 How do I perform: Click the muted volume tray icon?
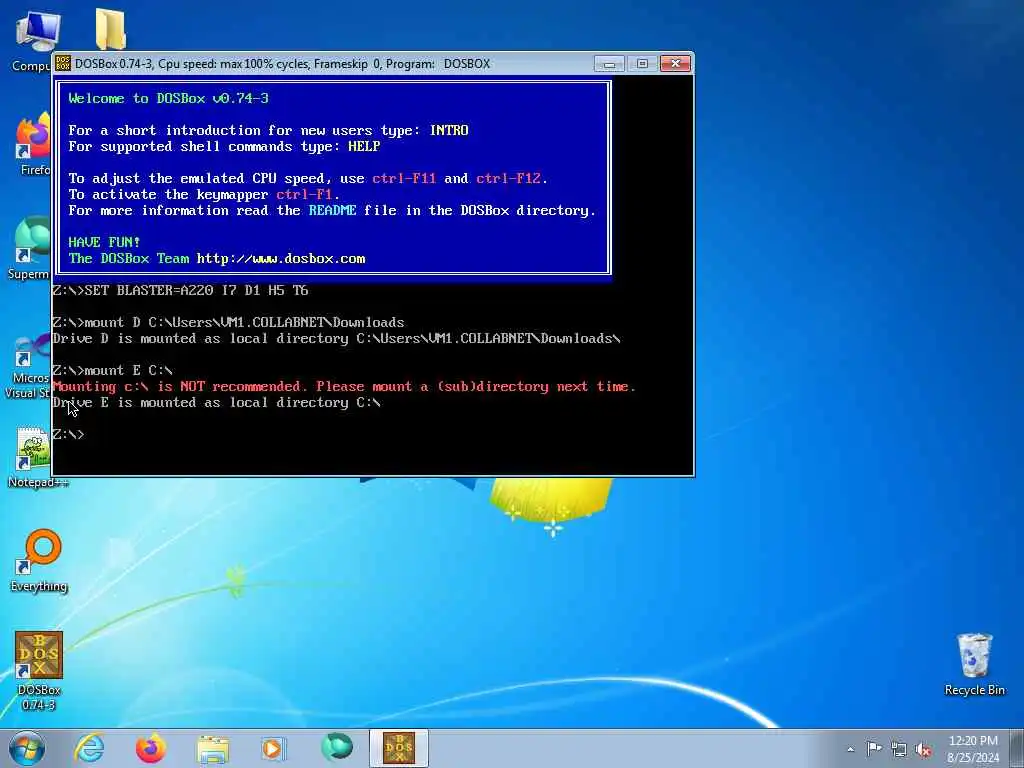coord(923,750)
